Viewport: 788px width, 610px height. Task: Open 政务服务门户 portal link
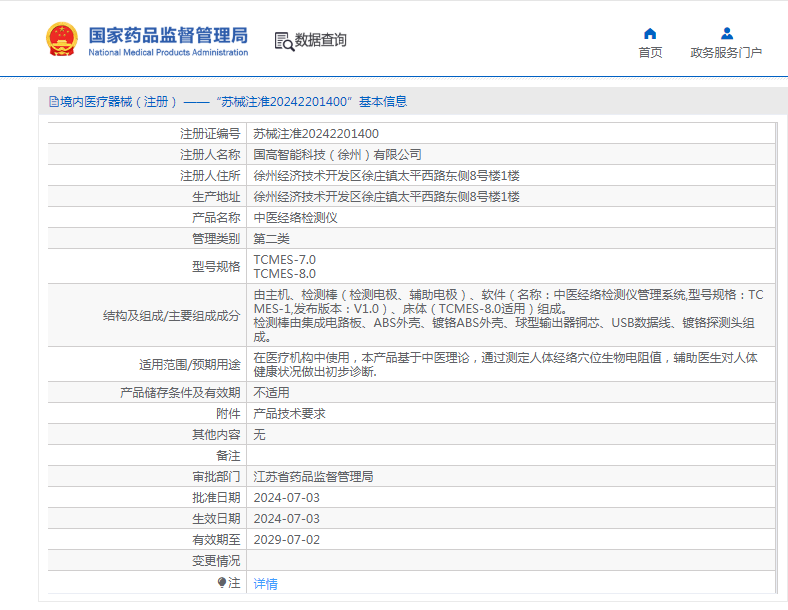[726, 52]
